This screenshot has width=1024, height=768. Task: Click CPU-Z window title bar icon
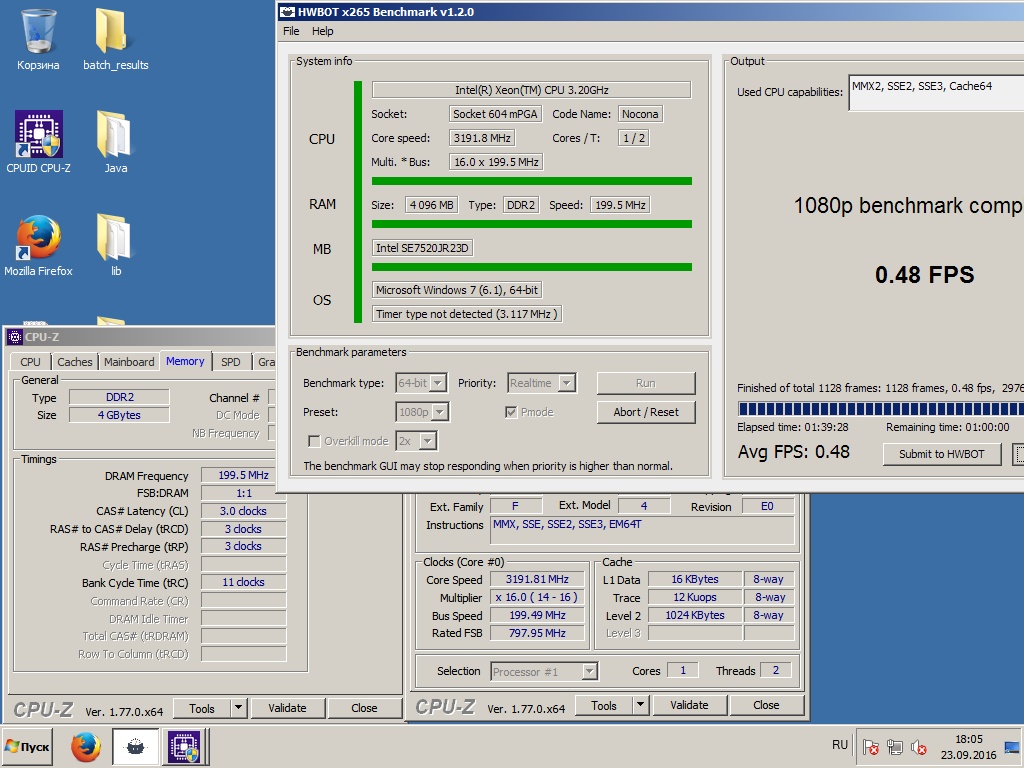[x=14, y=337]
